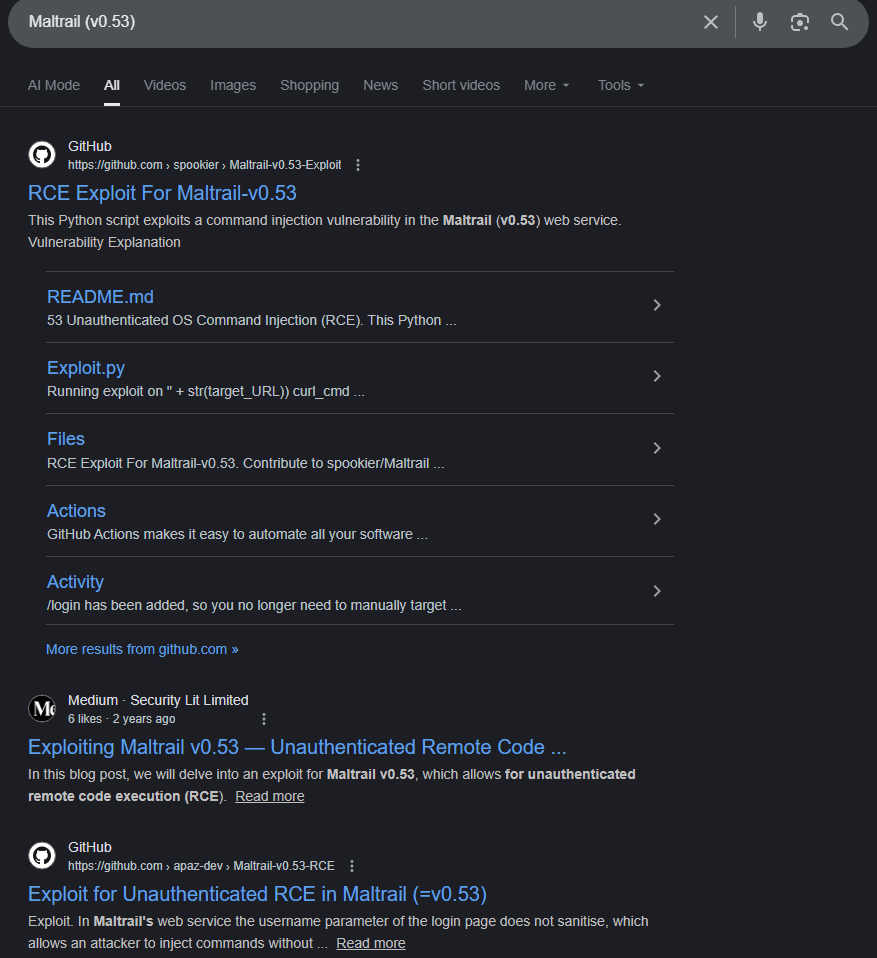
Task: Click Read more on Medium snippet
Action: point(270,796)
